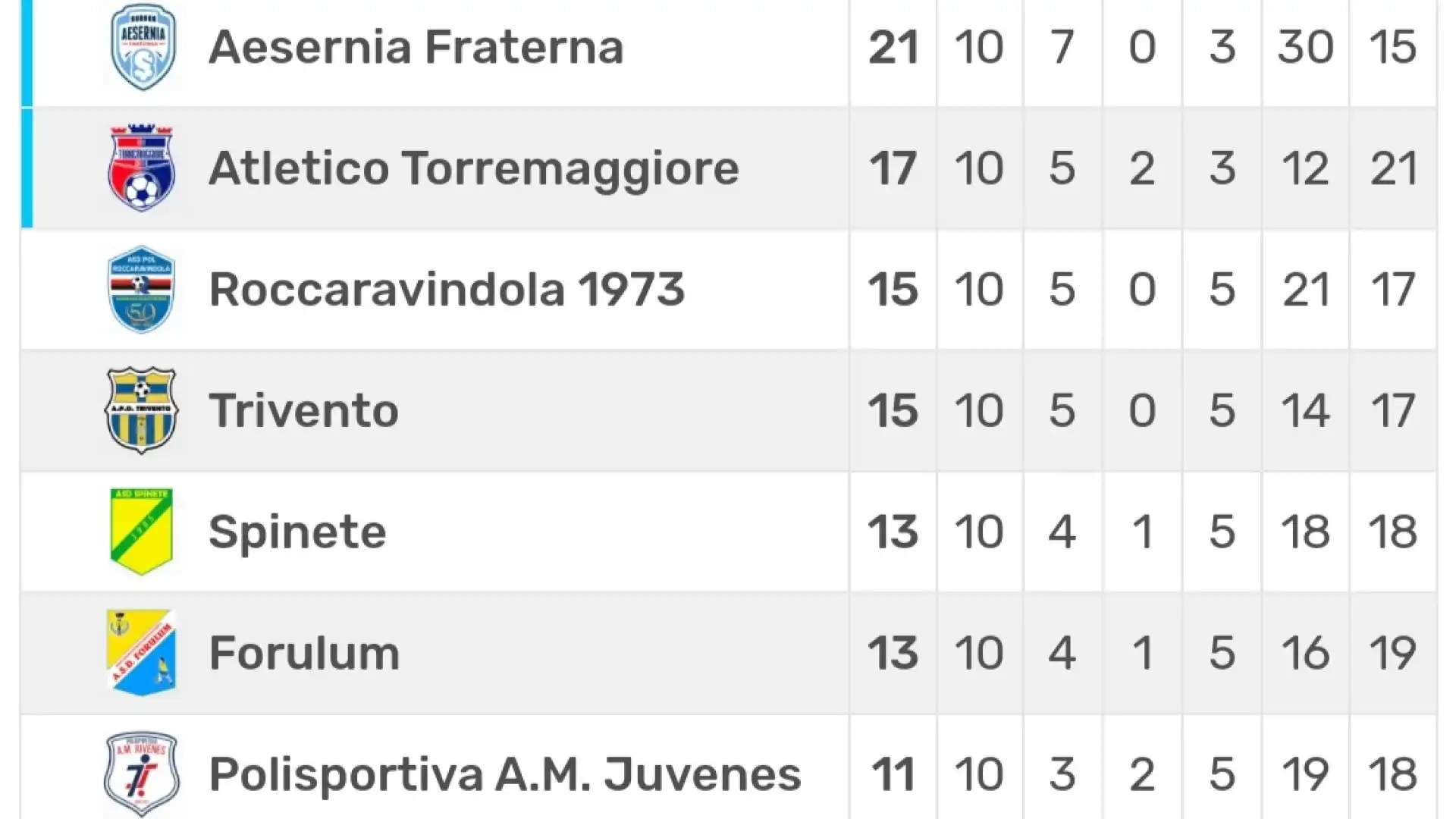
Task: Click the Polisportiva A.M. Juvenes crest
Action: click(x=142, y=774)
